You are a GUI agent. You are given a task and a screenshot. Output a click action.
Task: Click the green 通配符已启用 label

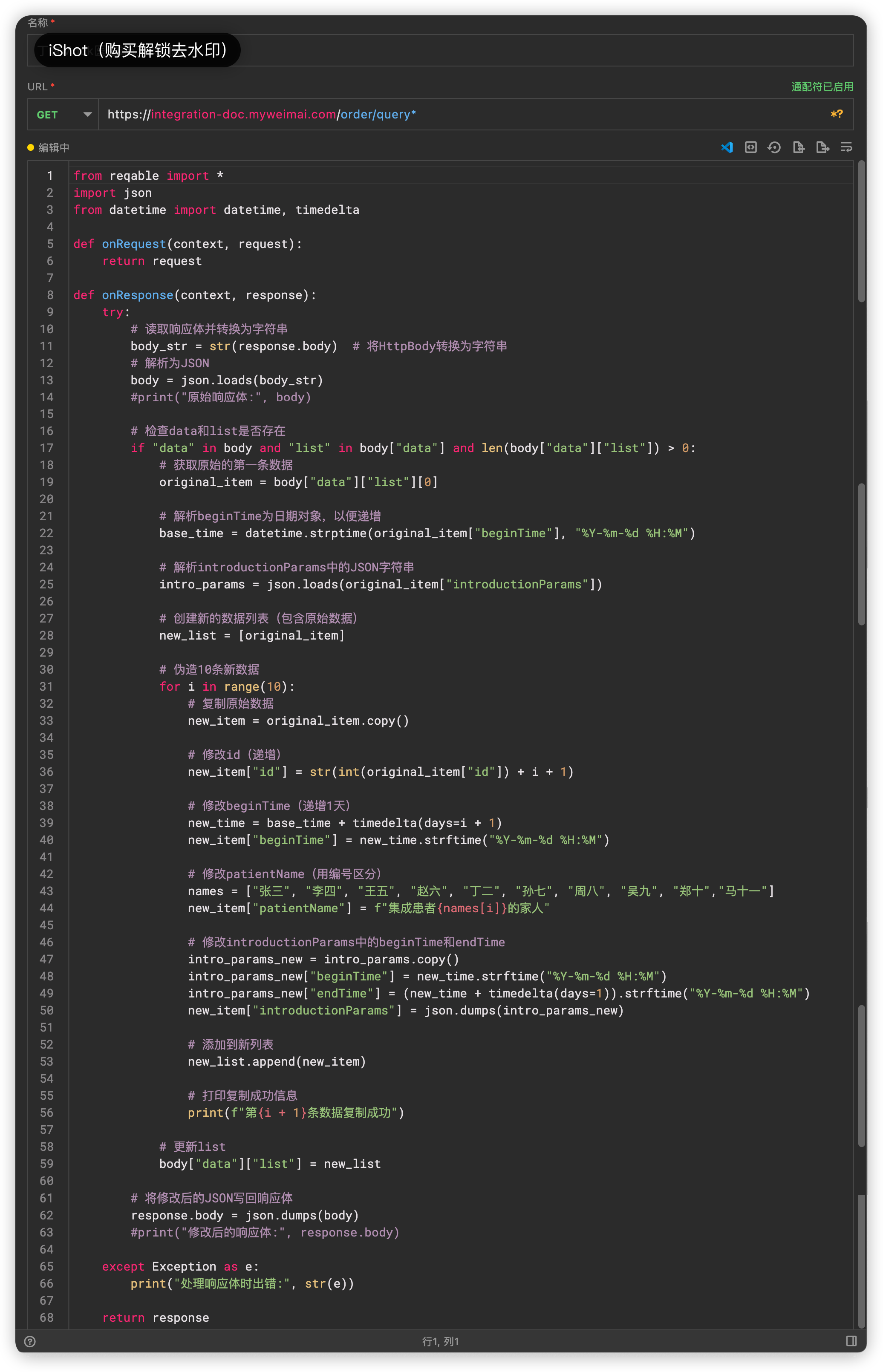pos(822,86)
